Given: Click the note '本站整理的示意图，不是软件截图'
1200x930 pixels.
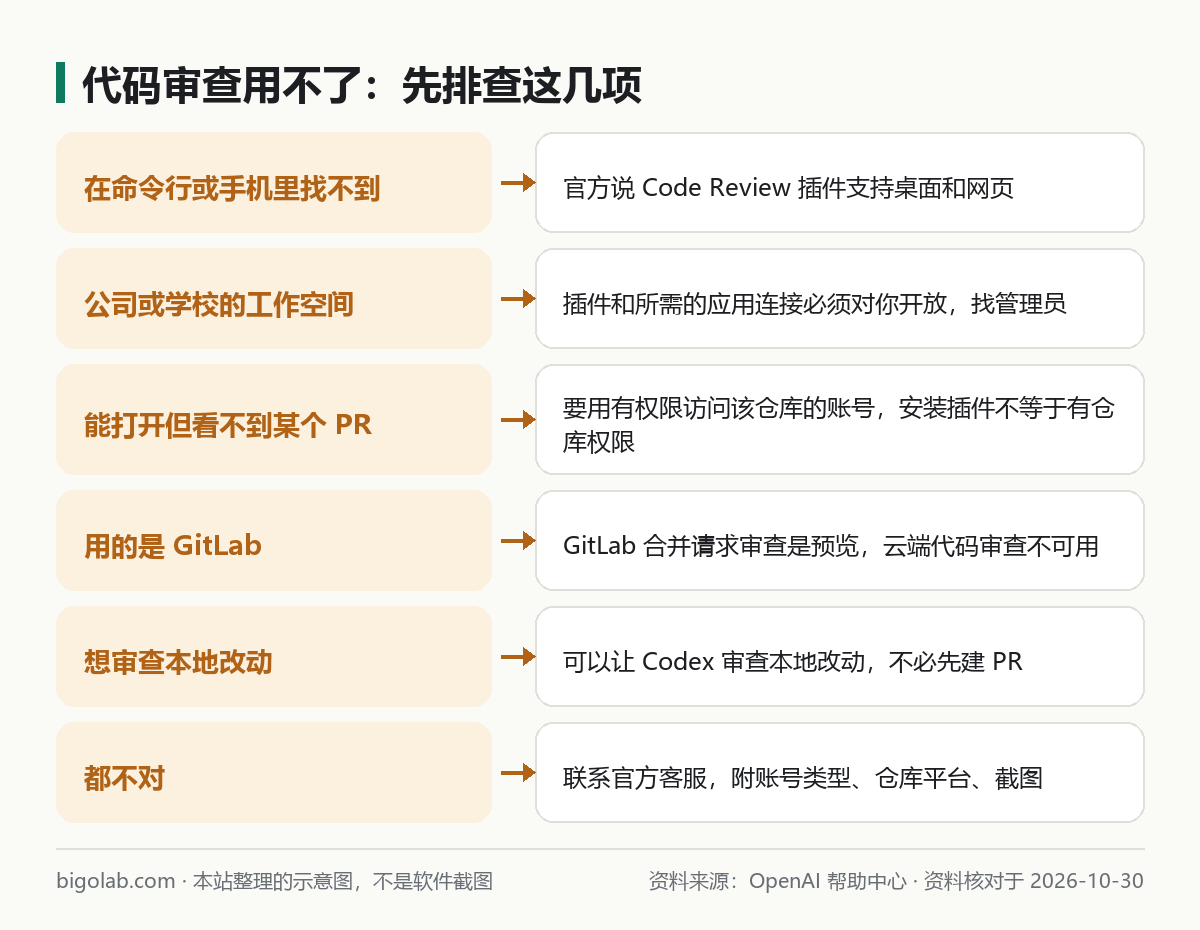Looking at the screenshot, I should pos(342,881).
